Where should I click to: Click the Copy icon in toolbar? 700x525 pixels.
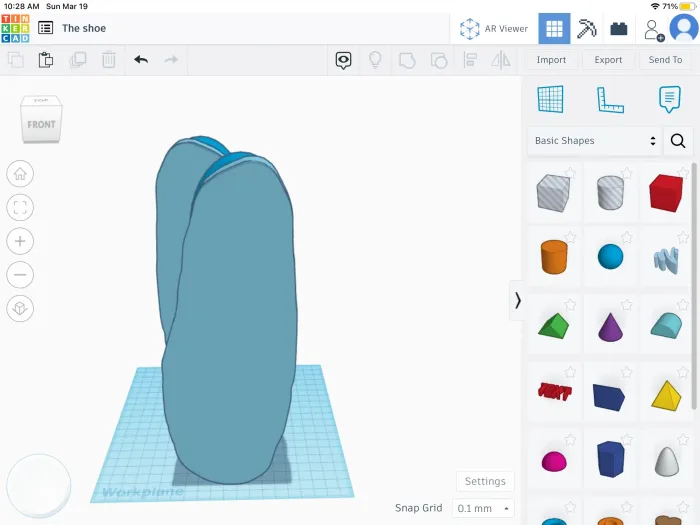point(16,59)
